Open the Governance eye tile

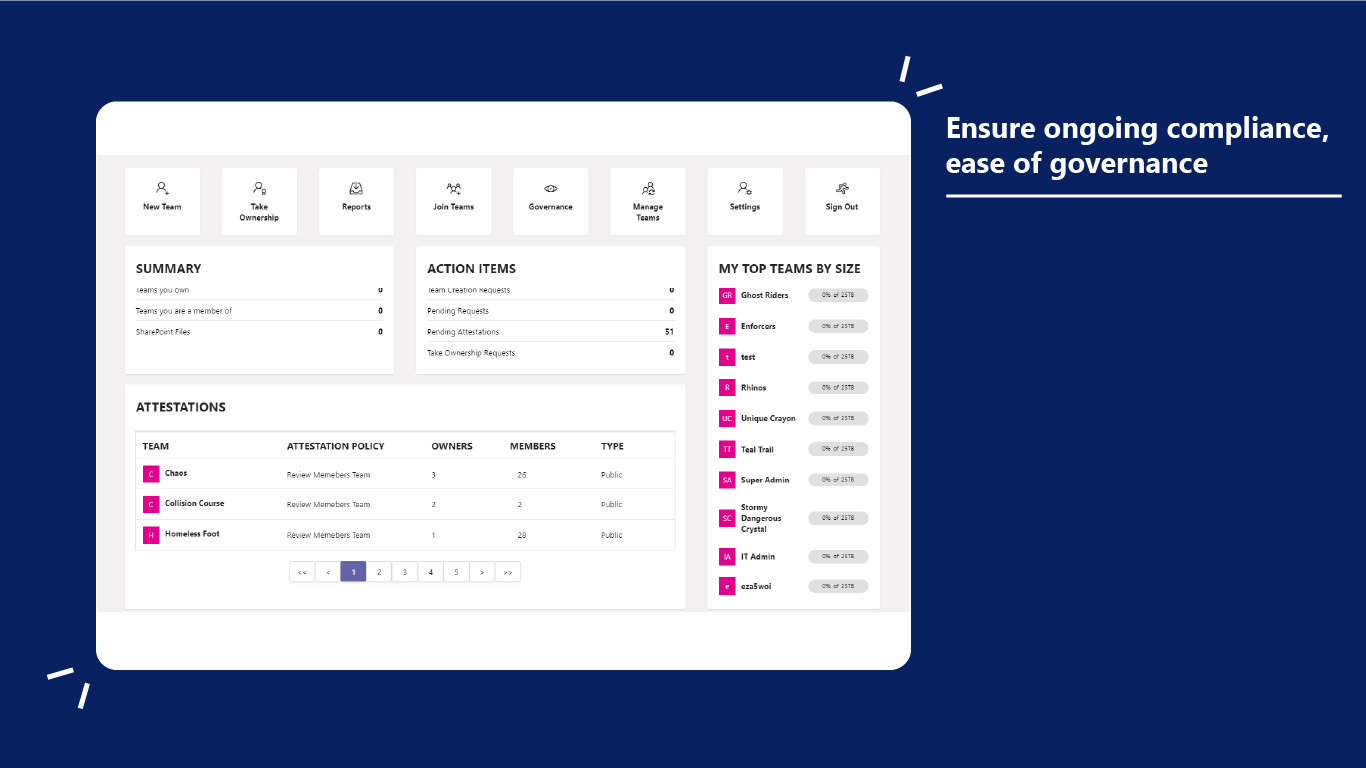pyautogui.click(x=551, y=201)
